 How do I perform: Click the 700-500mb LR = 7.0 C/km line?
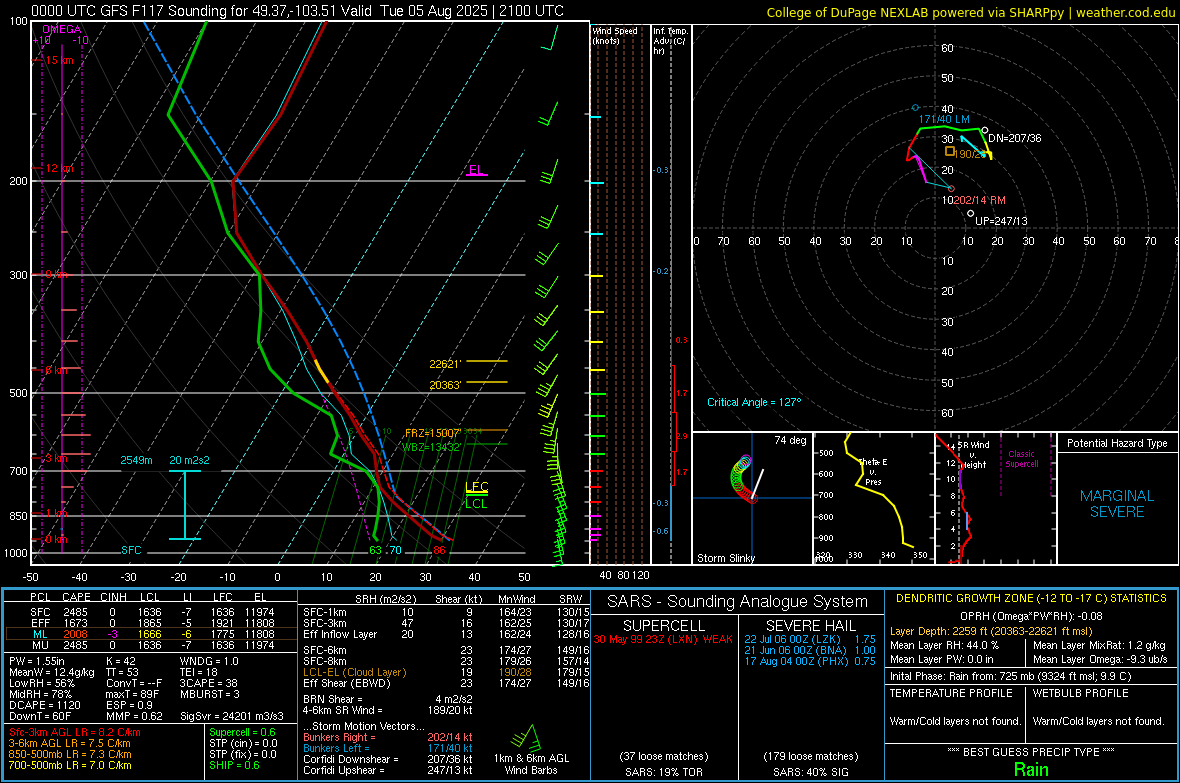click(70, 765)
